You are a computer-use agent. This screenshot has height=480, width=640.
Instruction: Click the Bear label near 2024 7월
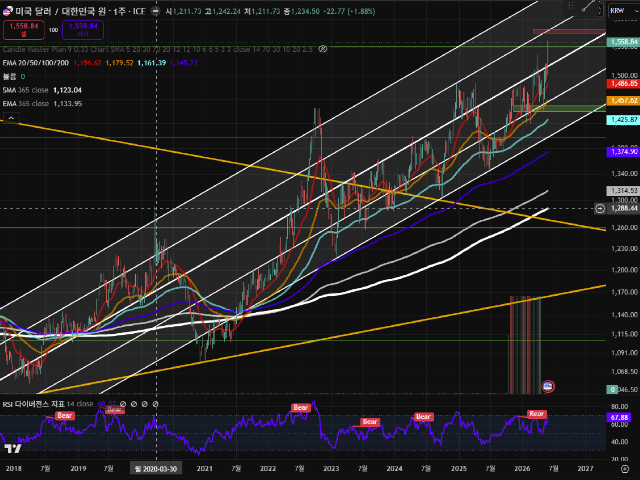423,416
